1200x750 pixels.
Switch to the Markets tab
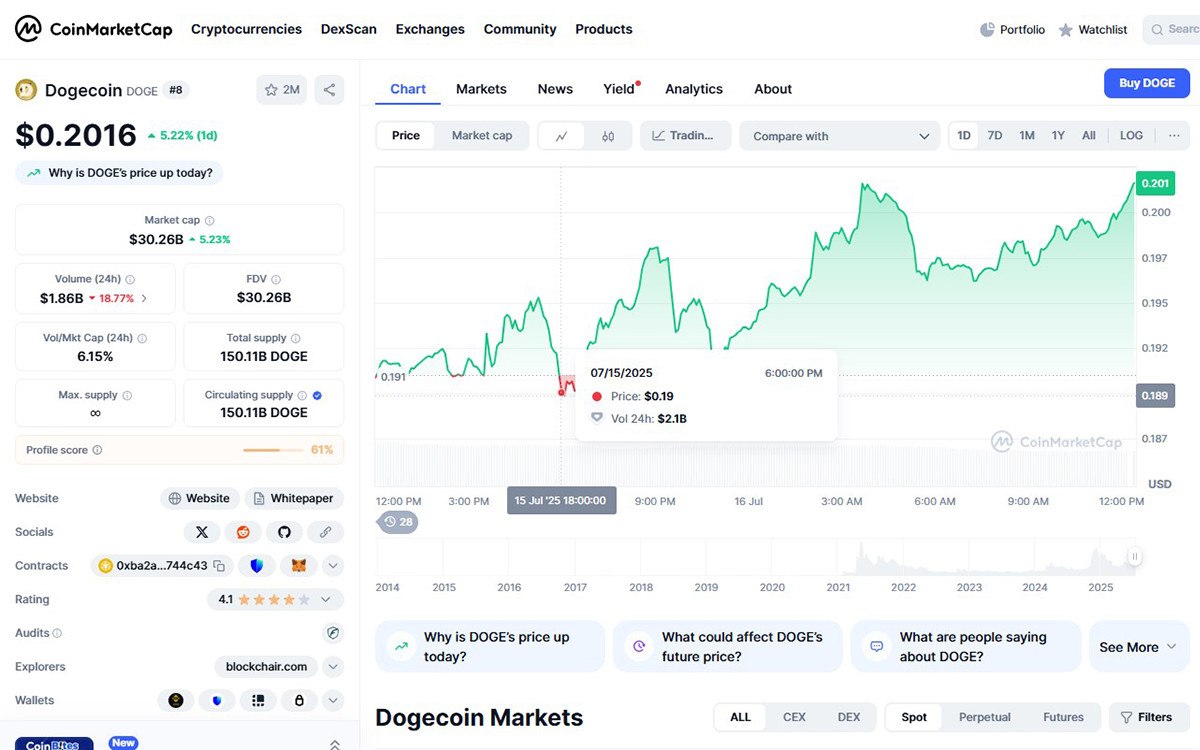pyautogui.click(x=481, y=89)
